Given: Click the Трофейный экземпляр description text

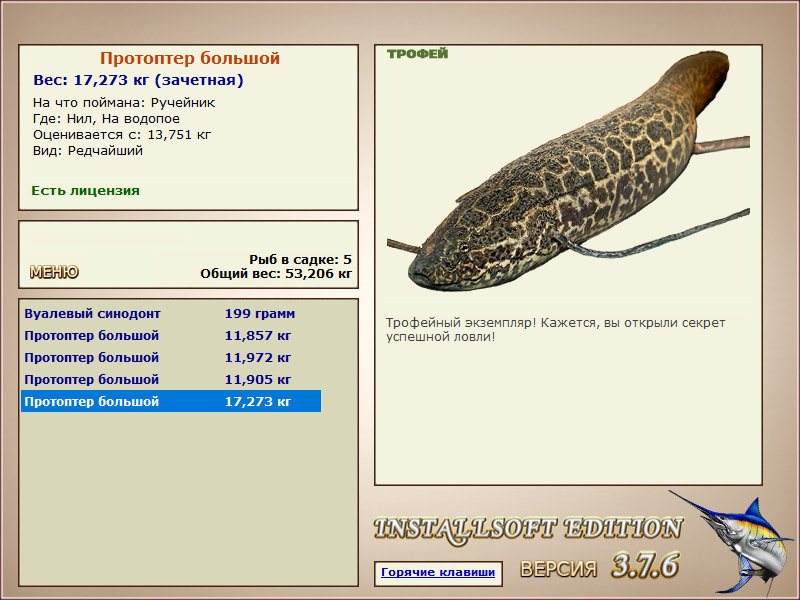Looking at the screenshot, I should (555, 330).
